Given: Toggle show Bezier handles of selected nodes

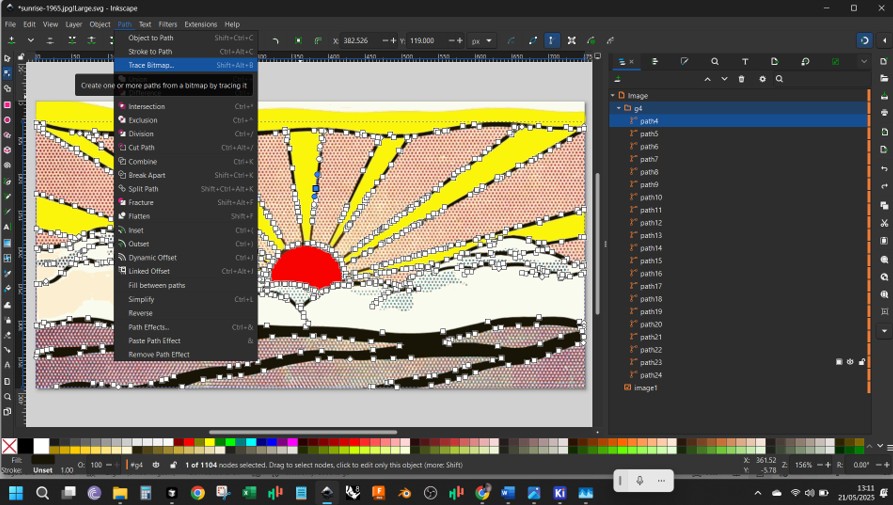Looking at the screenshot, I should [551, 40].
